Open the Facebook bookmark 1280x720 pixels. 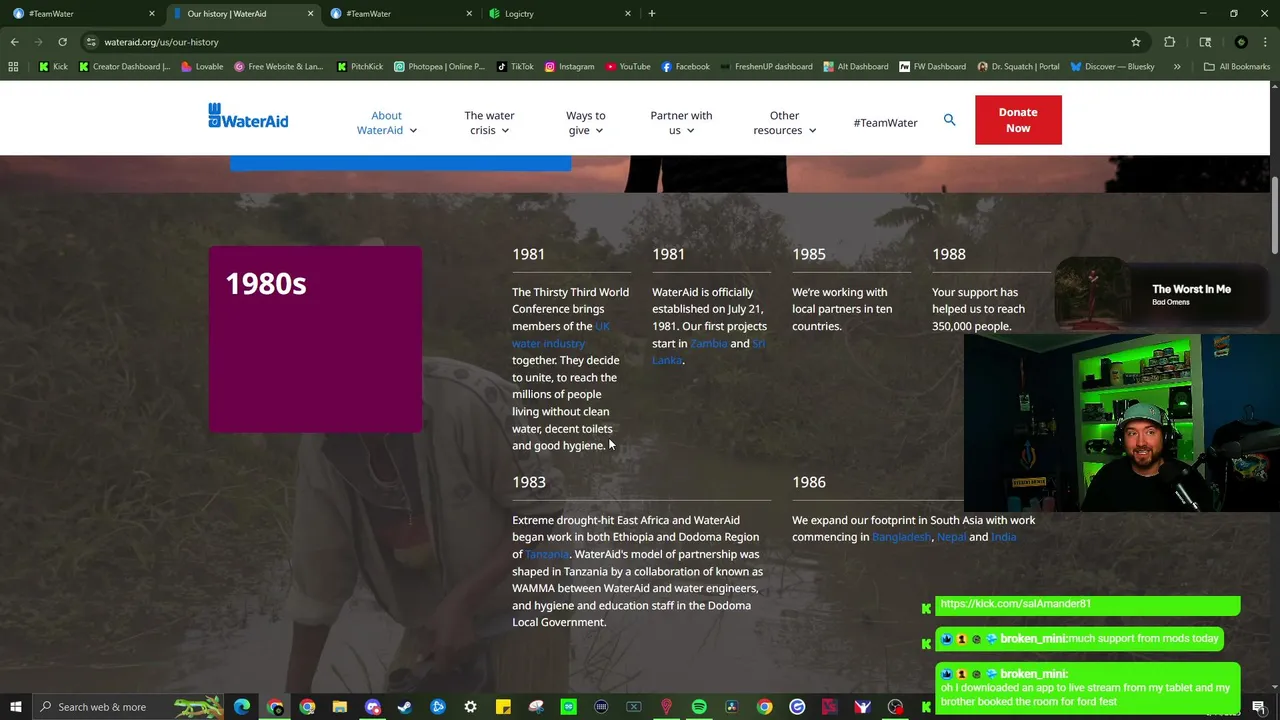(685, 67)
